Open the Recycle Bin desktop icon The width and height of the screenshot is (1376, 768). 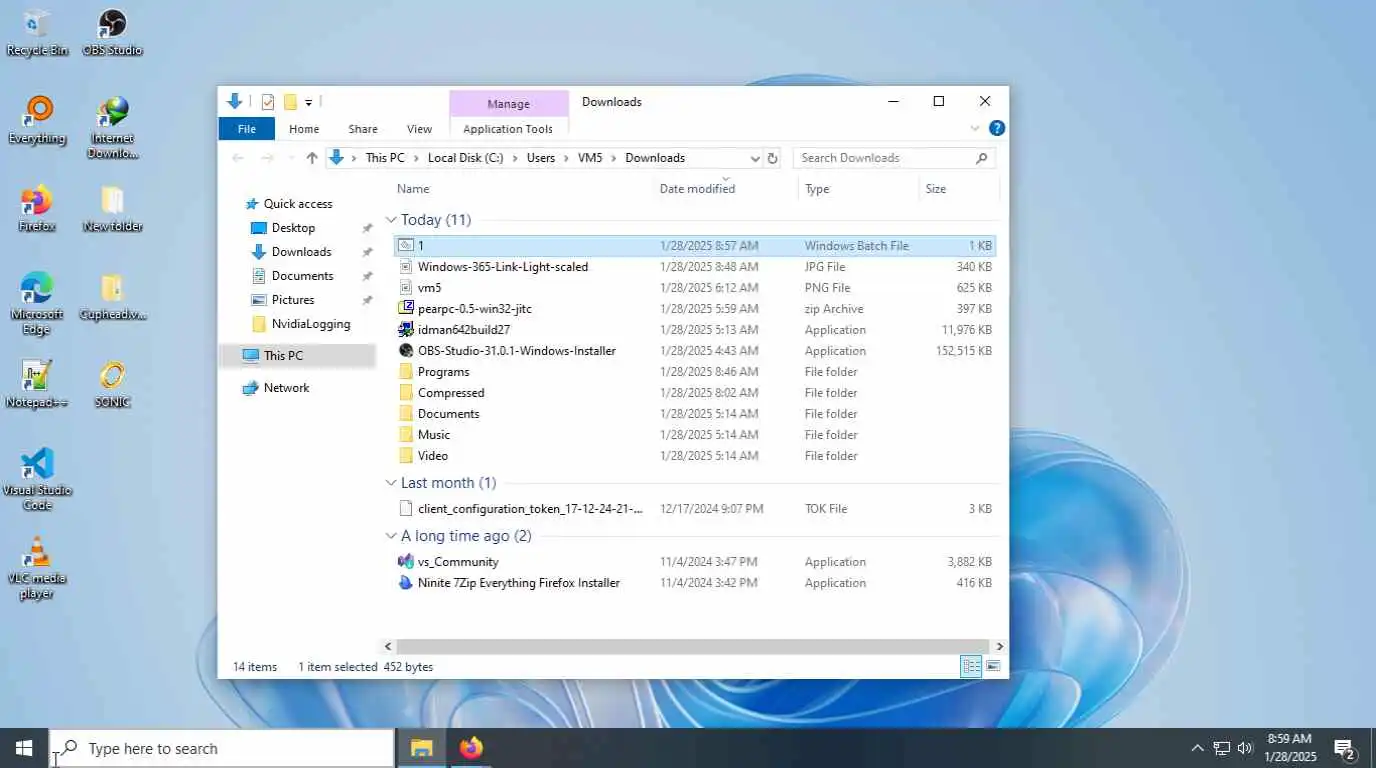(x=37, y=33)
